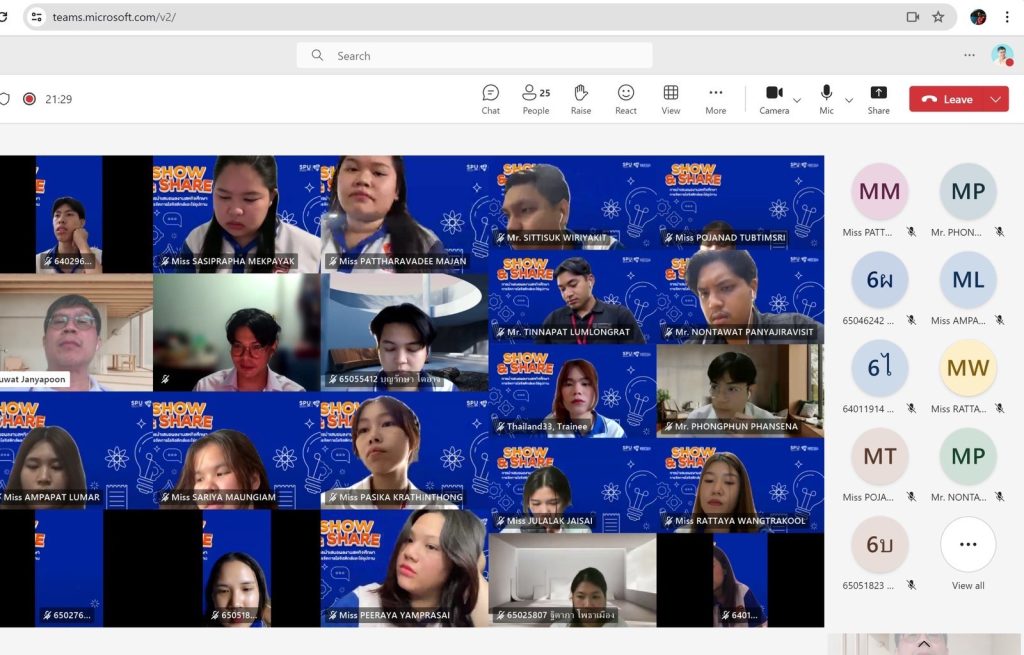This screenshot has height=655, width=1024.
Task: Select Thailand33, Trainee video tile
Action: point(573,391)
